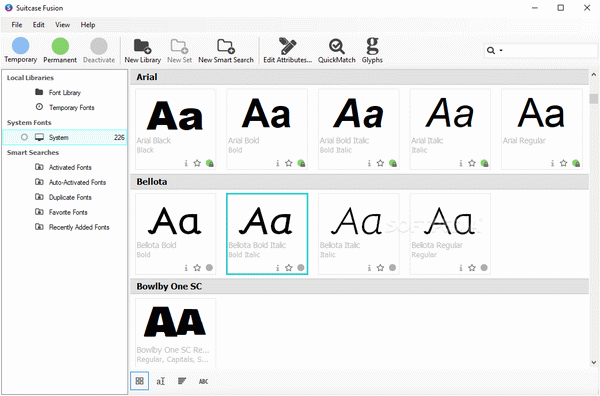
Task: Activate Bellota Bold Italic gray dot
Action: [x=301, y=267]
